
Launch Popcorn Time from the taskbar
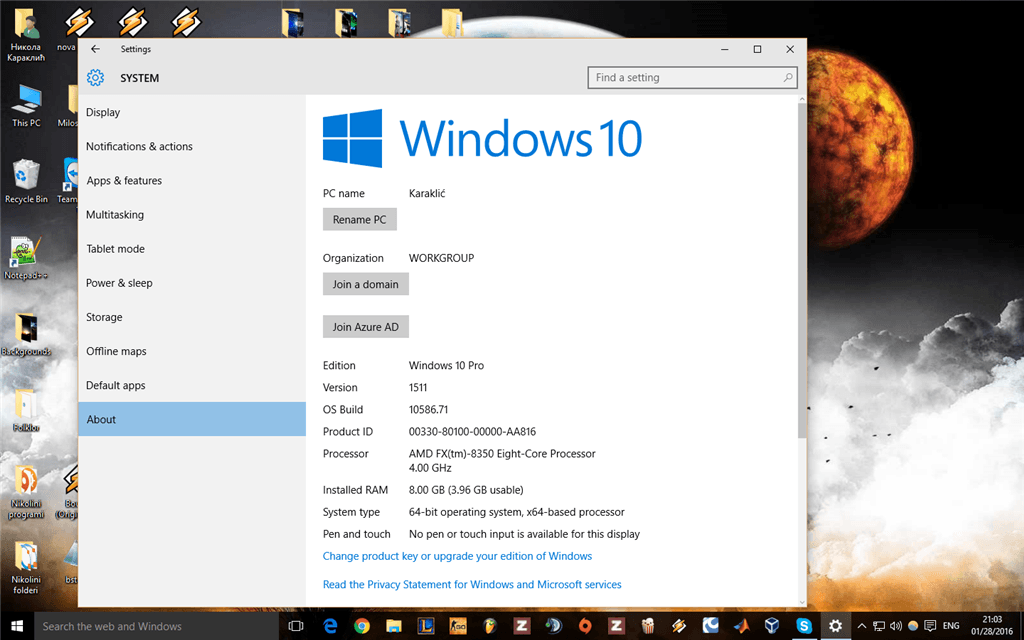647,626
